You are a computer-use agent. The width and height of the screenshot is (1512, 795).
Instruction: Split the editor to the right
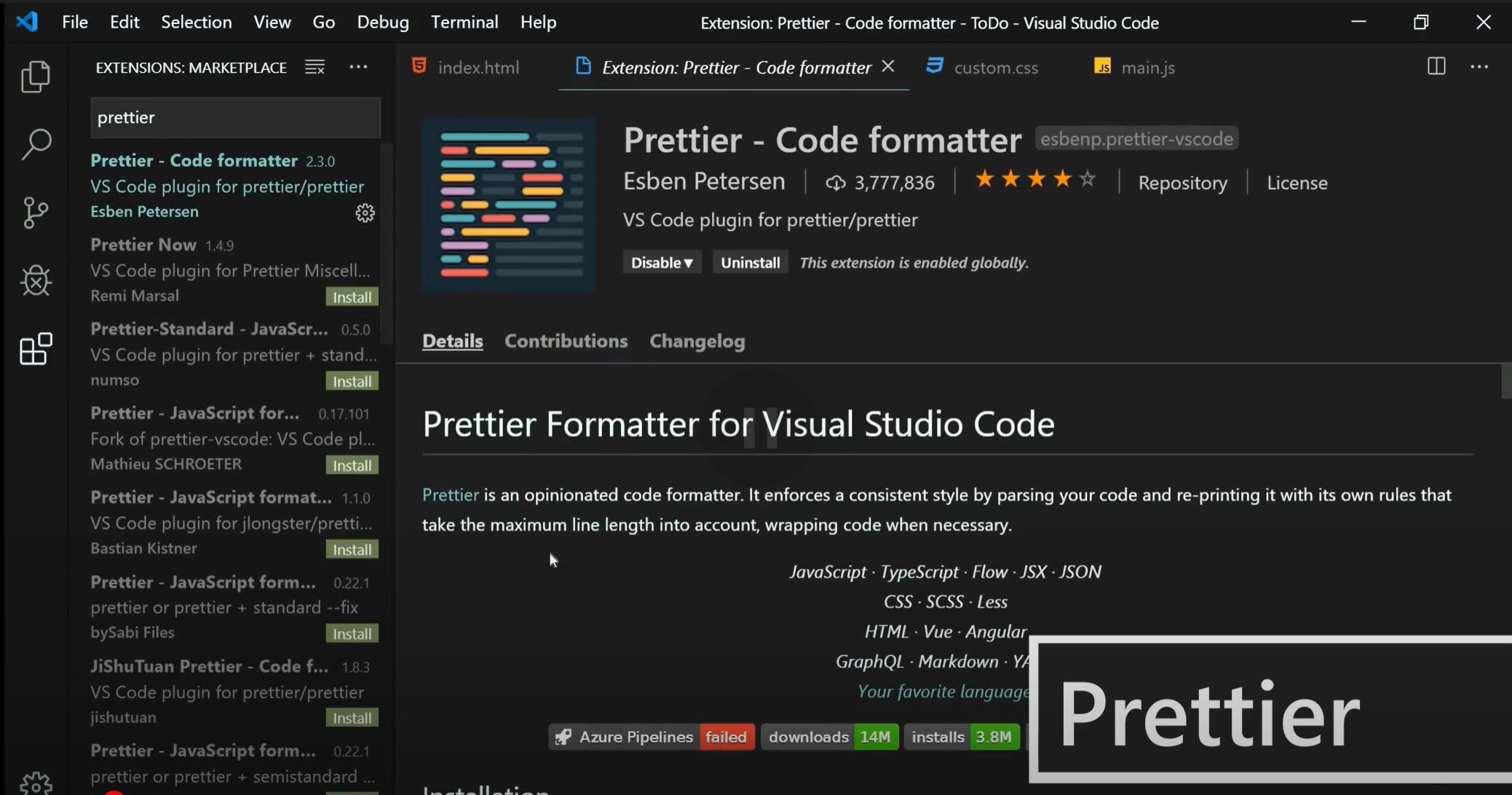[1436, 67]
